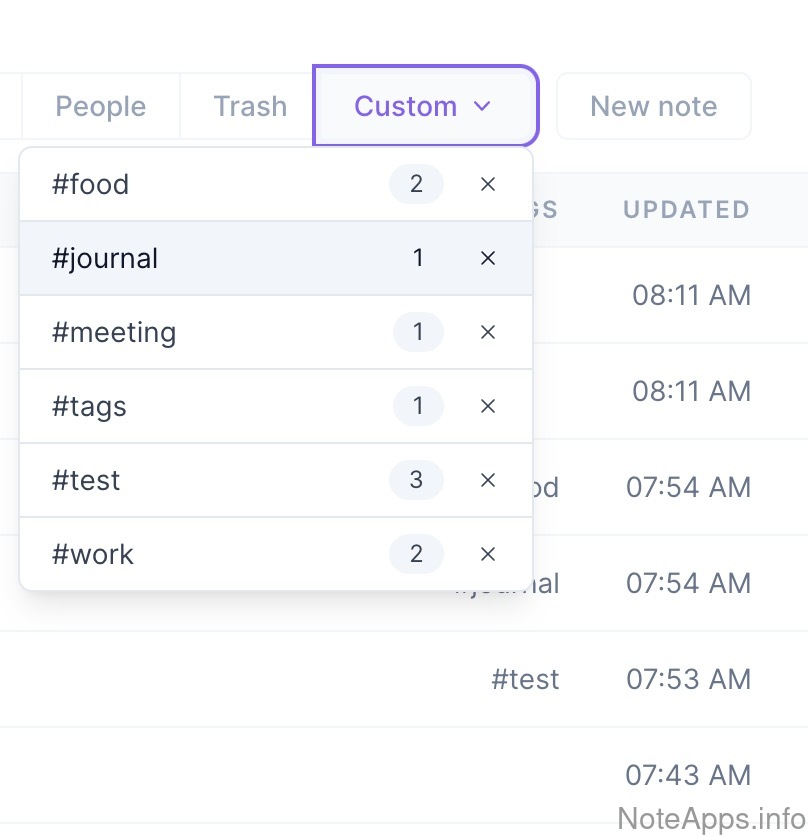
Task: Remove the #test tag via X icon
Action: coord(488,480)
